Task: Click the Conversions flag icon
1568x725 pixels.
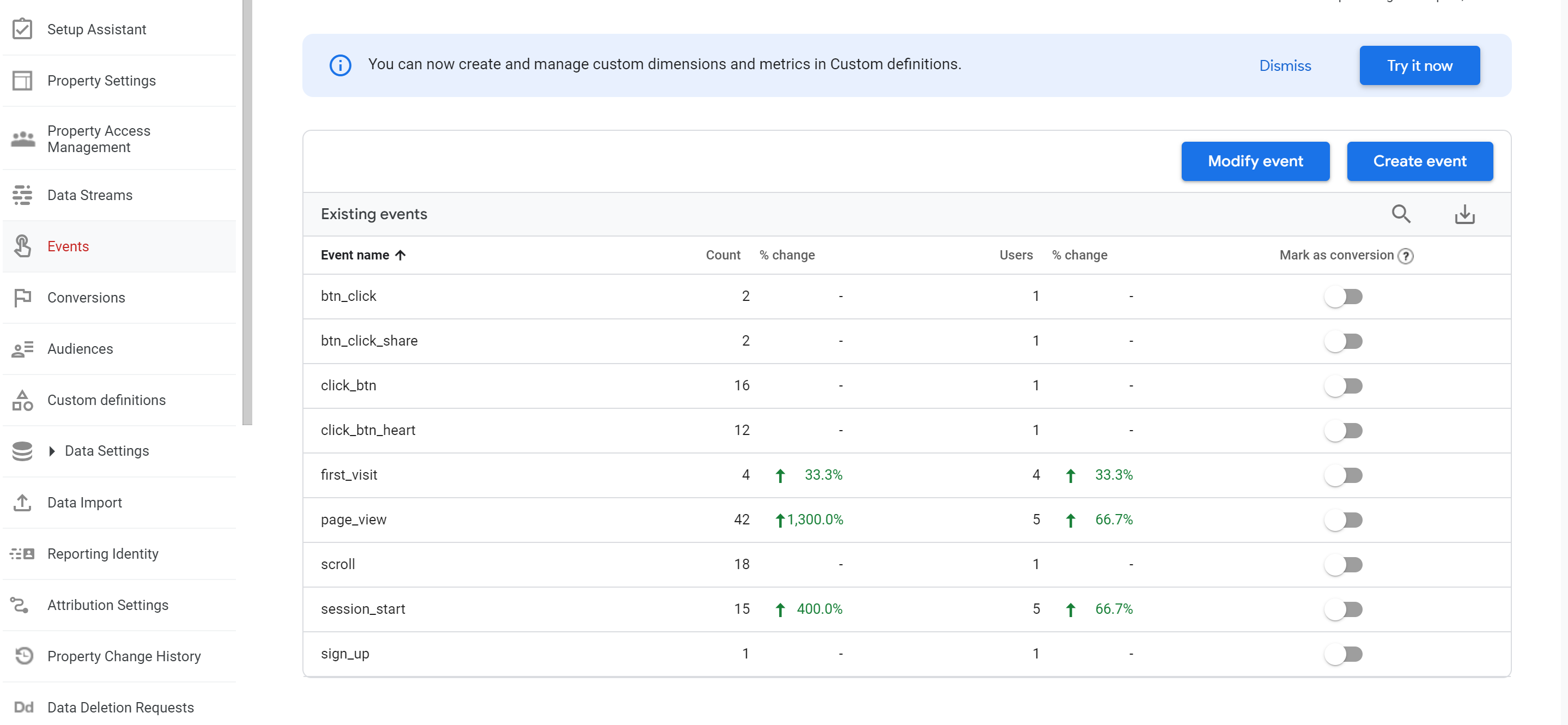Action: (22, 297)
